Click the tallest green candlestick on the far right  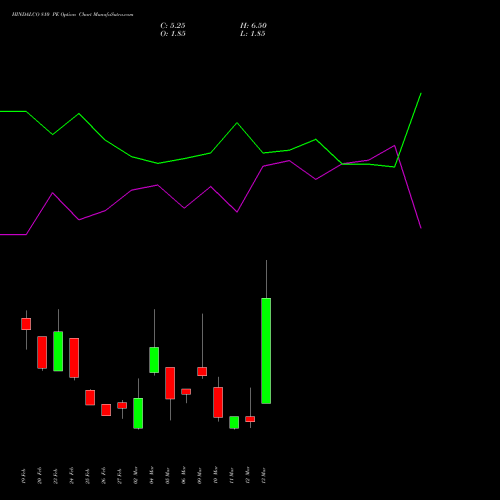pos(266,351)
